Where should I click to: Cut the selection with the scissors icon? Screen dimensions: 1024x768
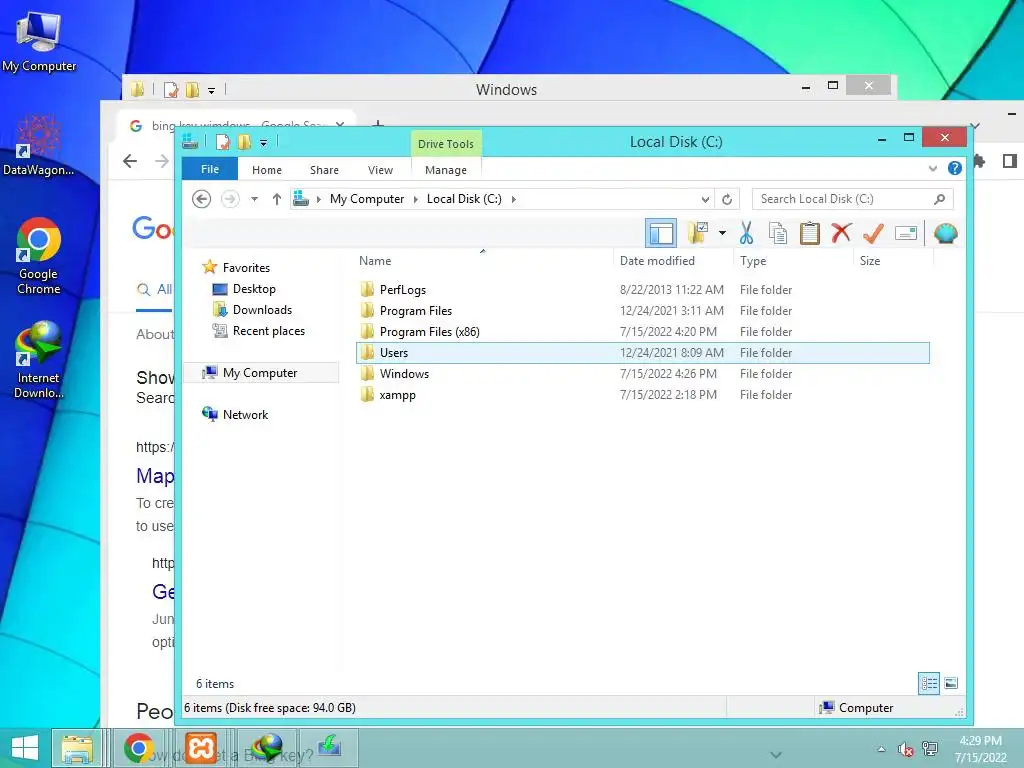[x=746, y=233]
